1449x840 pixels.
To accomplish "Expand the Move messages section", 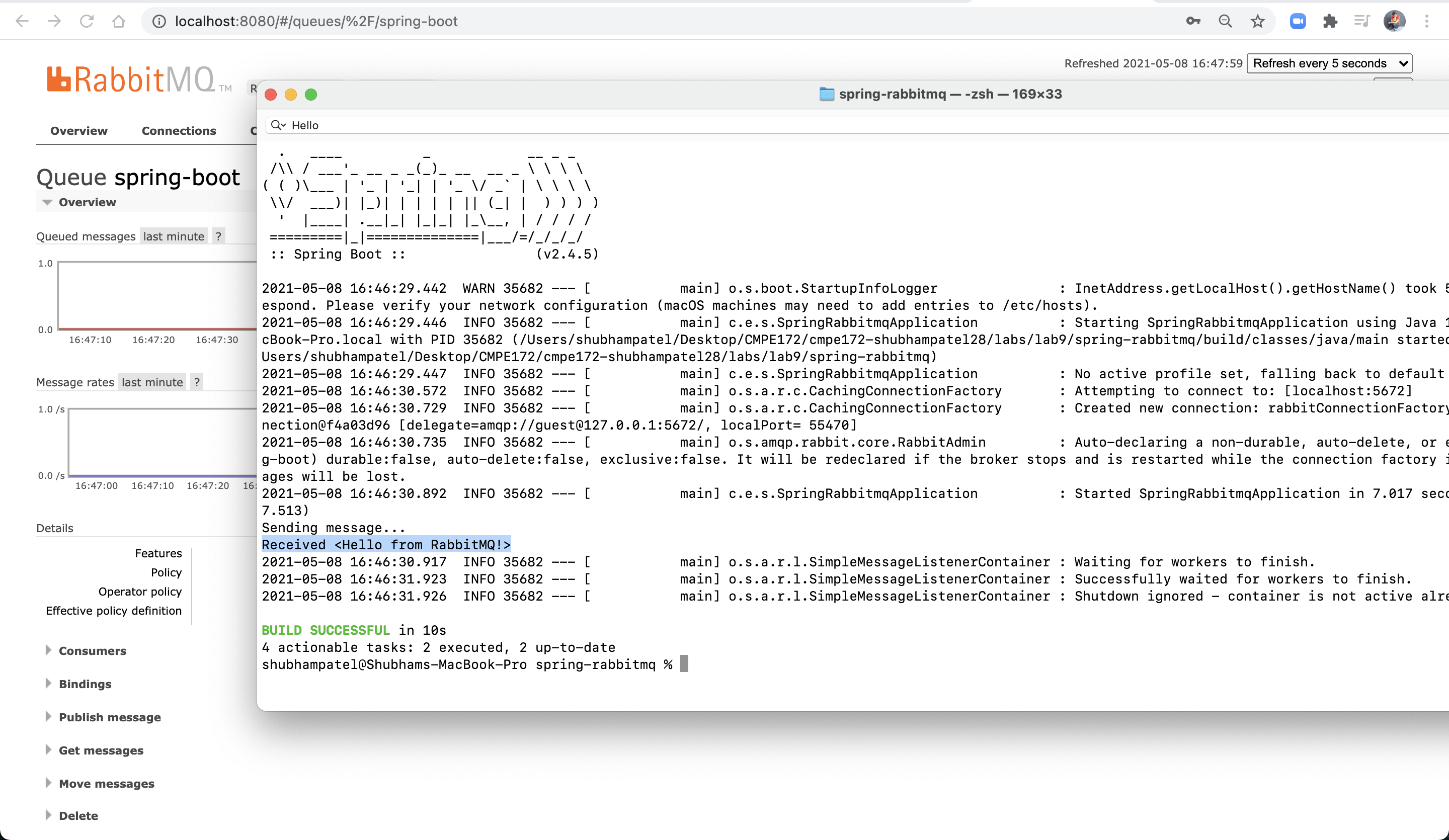I will click(x=106, y=784).
